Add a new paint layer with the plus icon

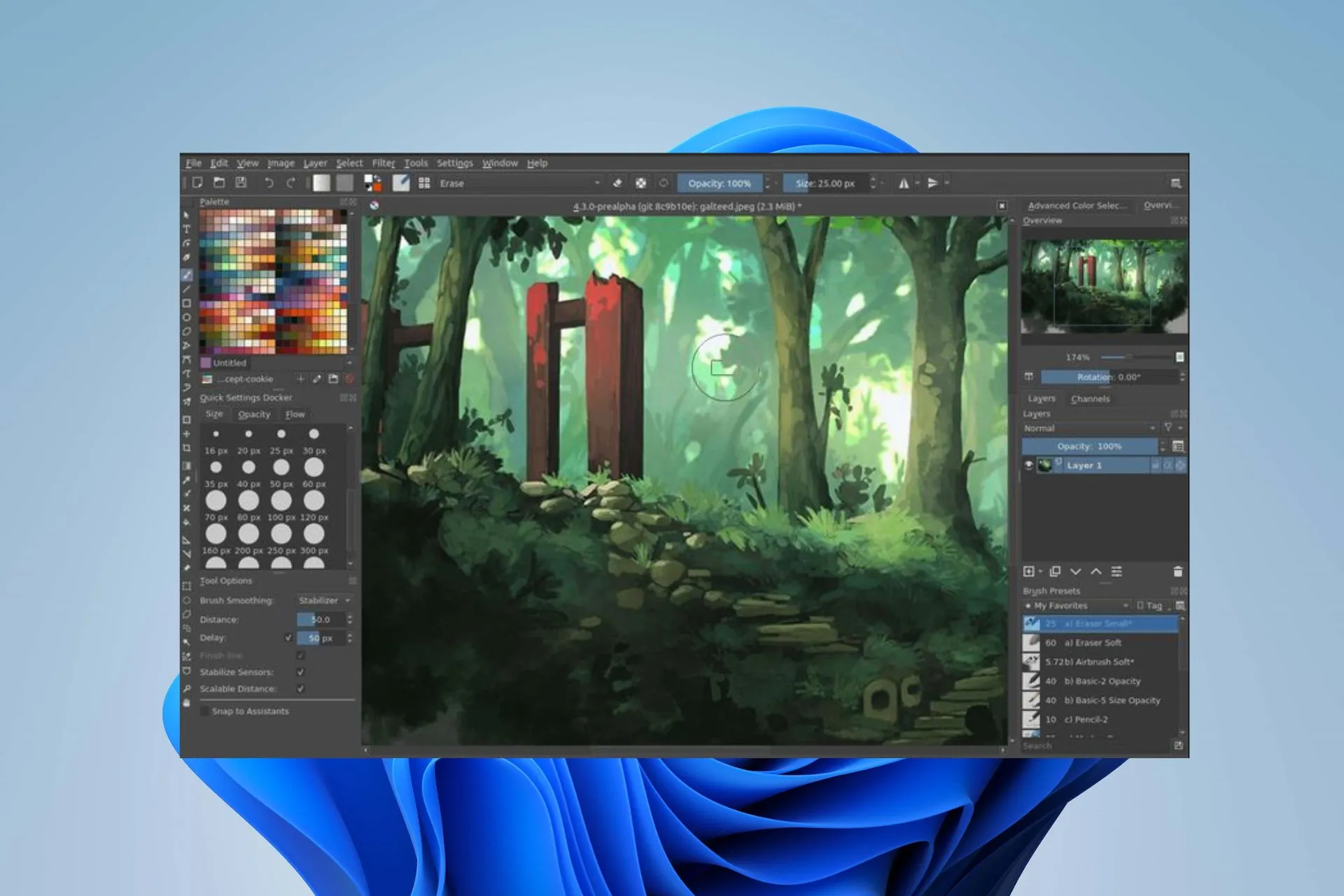(1029, 572)
